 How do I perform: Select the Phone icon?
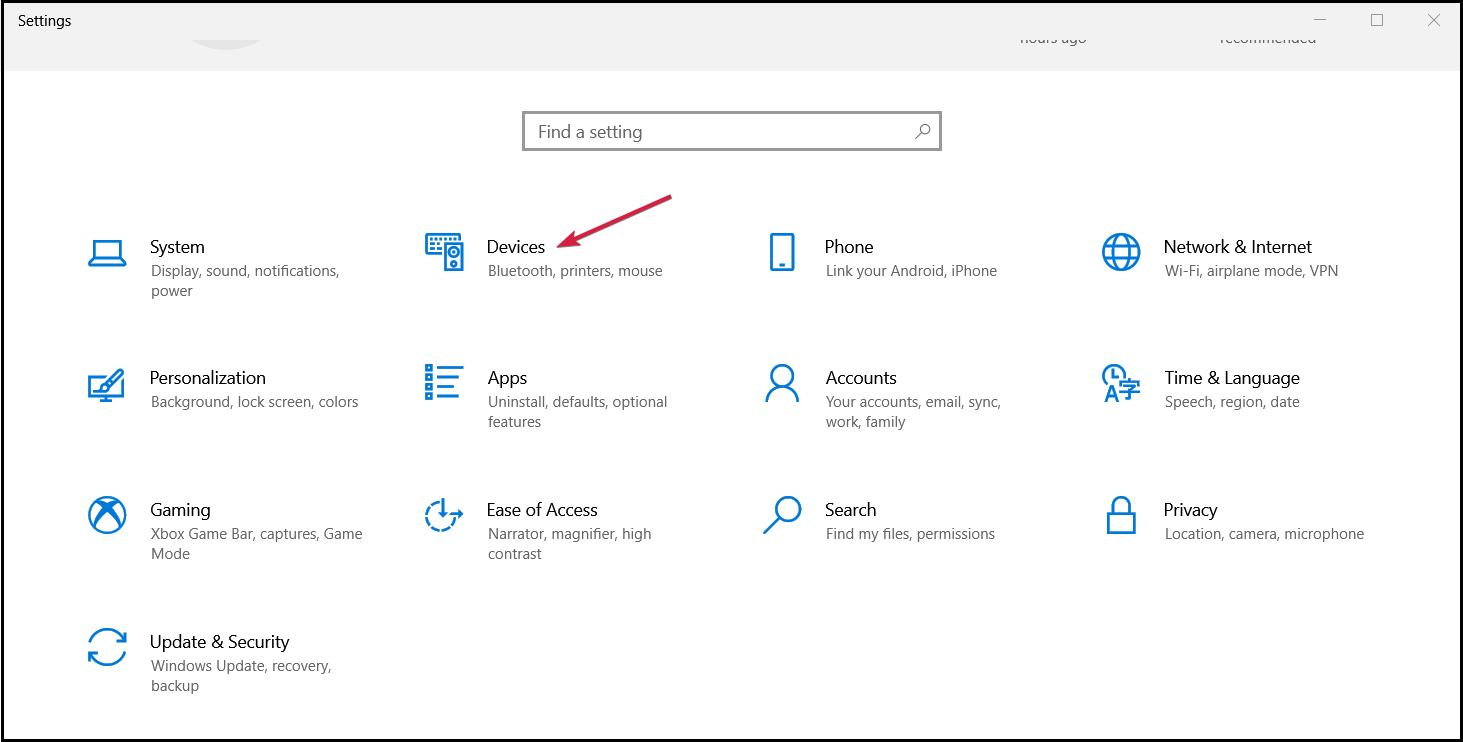(x=782, y=252)
